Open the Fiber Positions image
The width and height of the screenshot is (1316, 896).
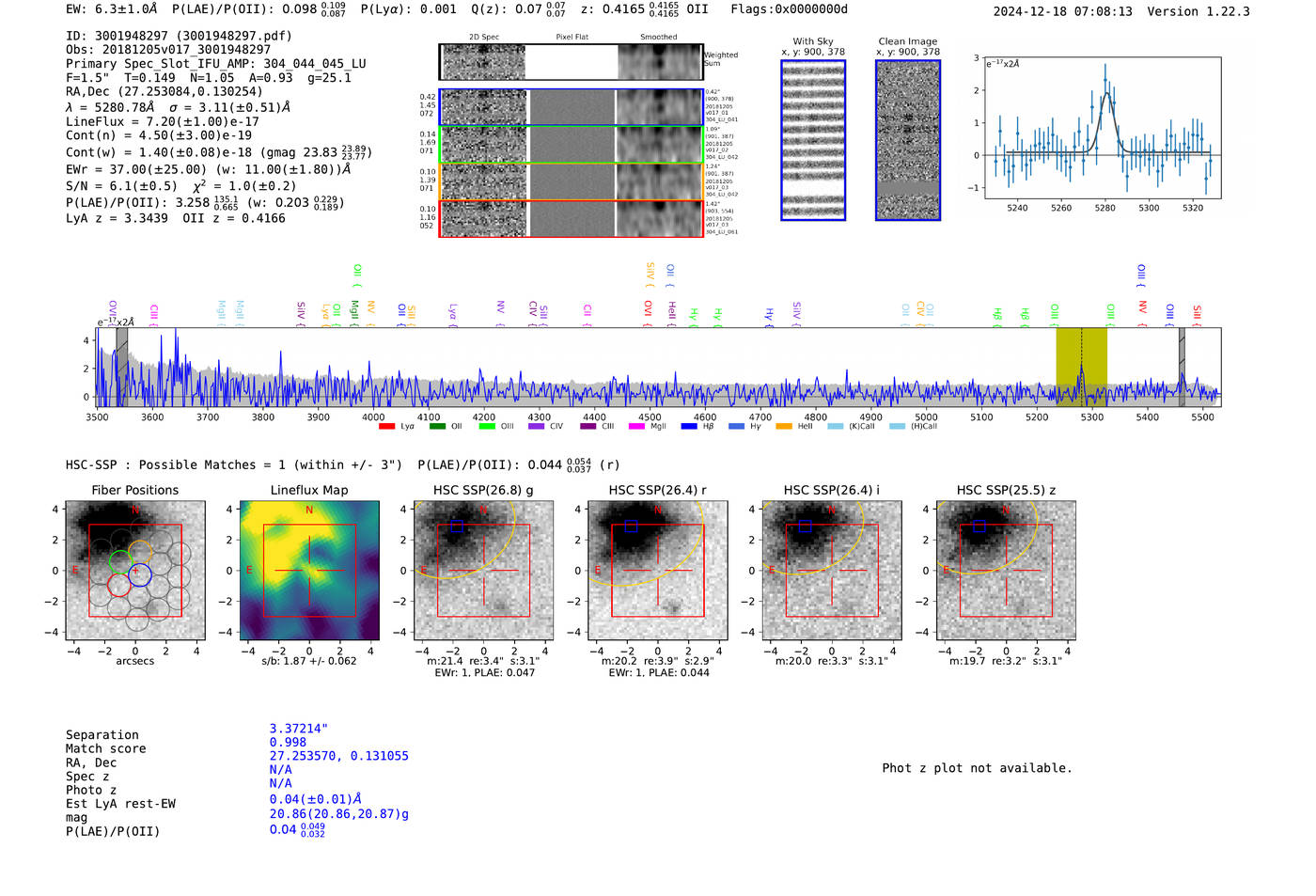click(135, 571)
